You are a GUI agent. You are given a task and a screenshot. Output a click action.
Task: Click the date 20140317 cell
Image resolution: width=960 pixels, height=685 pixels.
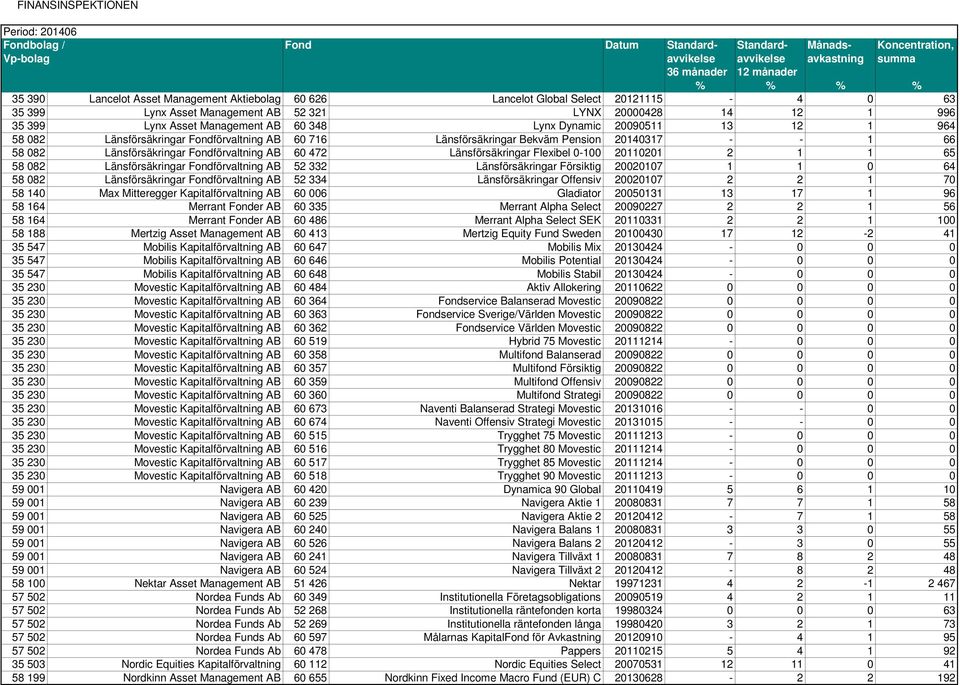[x=634, y=140]
